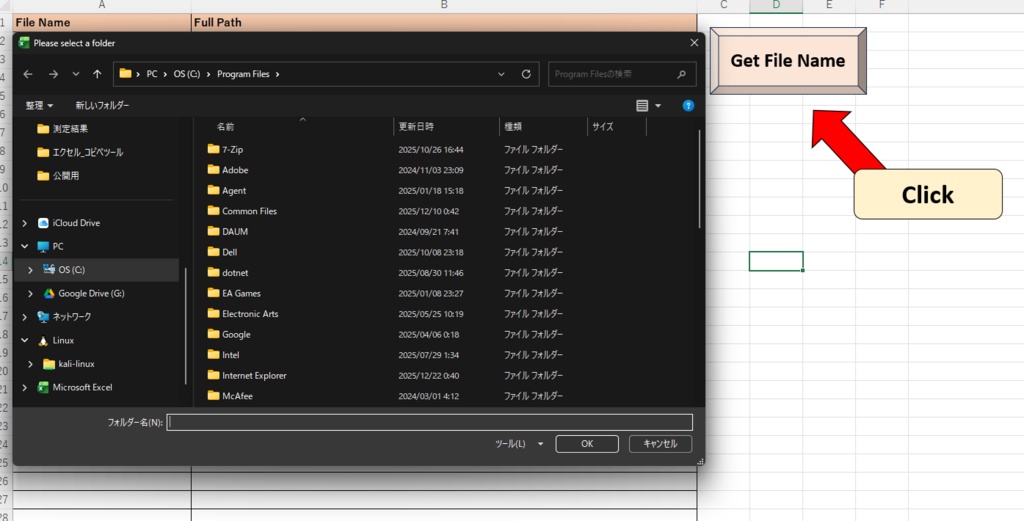Select the iCloud Drive icon
This screenshot has height=521, width=1024.
click(43, 223)
